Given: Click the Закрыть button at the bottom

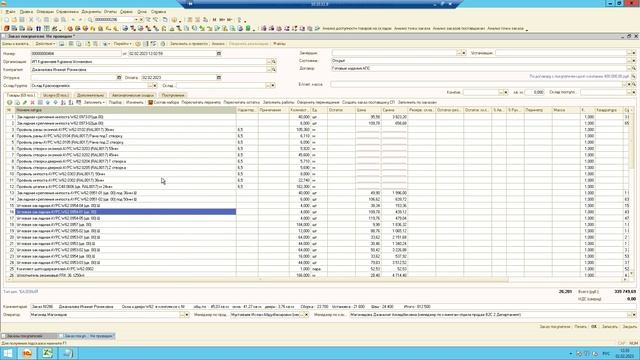Looking at the screenshot, I should coord(629,327).
